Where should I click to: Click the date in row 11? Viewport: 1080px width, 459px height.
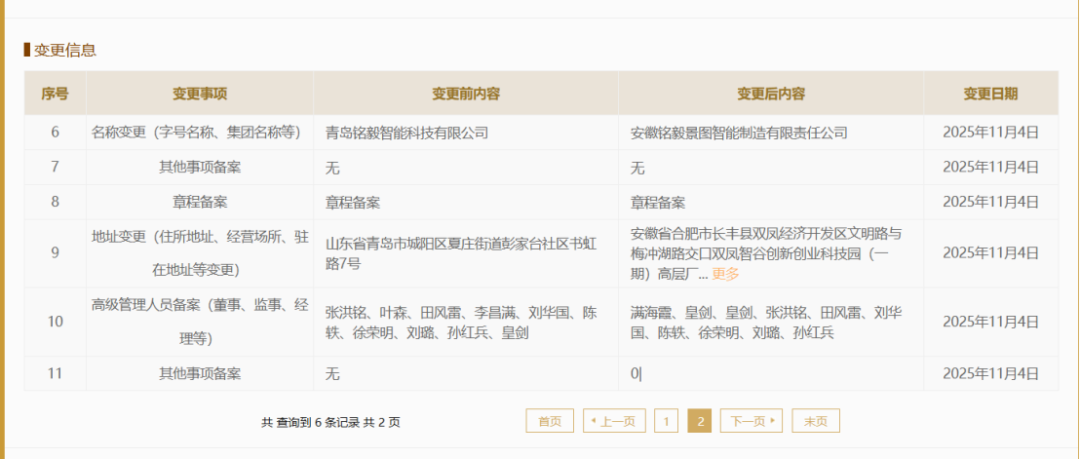pyautogui.click(x=990, y=374)
